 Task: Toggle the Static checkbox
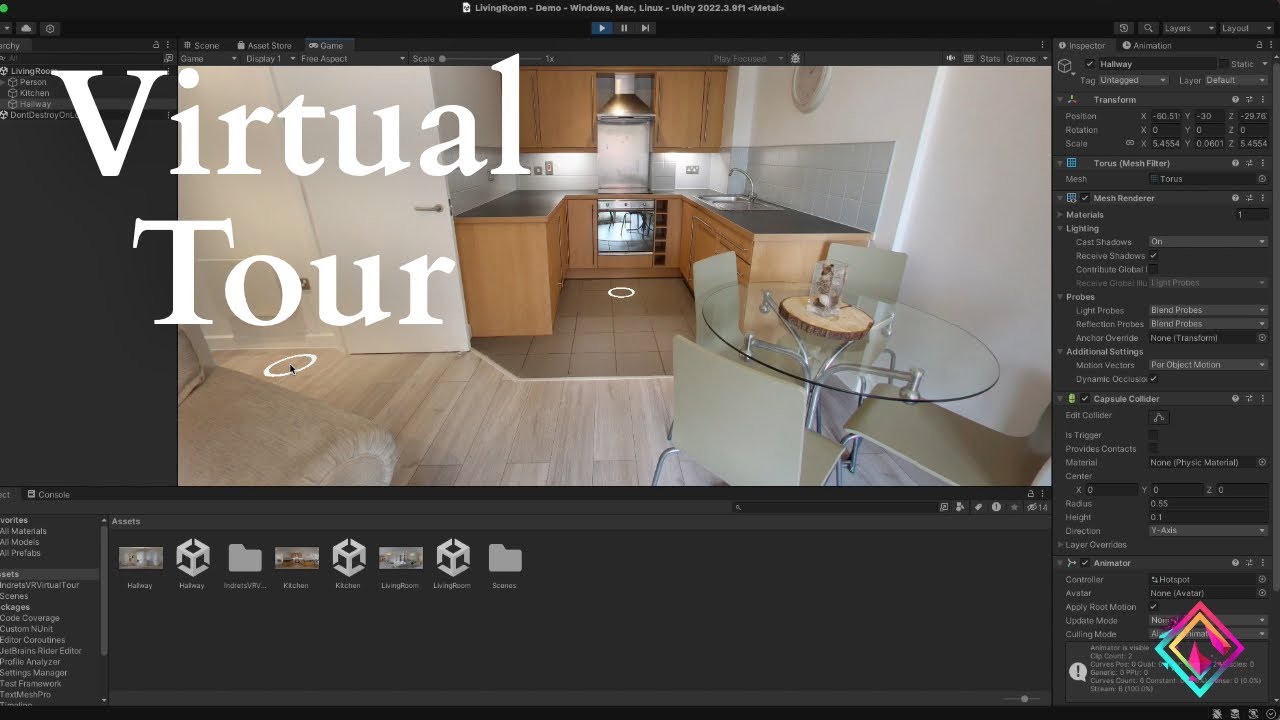pos(1223,64)
